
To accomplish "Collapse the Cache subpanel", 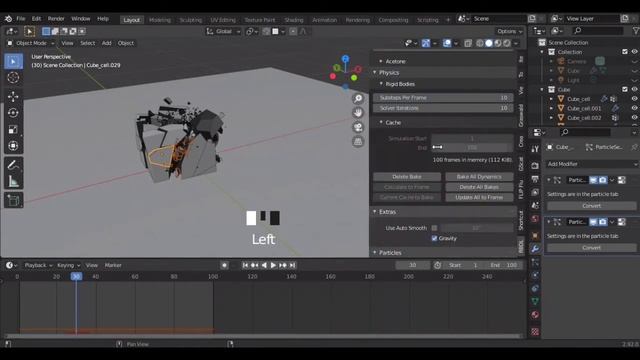I will (381, 122).
